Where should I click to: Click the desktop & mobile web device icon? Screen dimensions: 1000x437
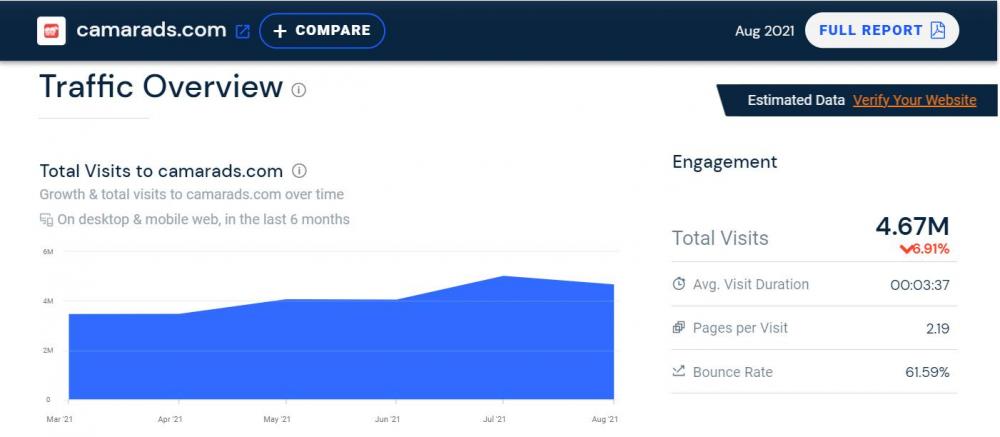coord(46,219)
